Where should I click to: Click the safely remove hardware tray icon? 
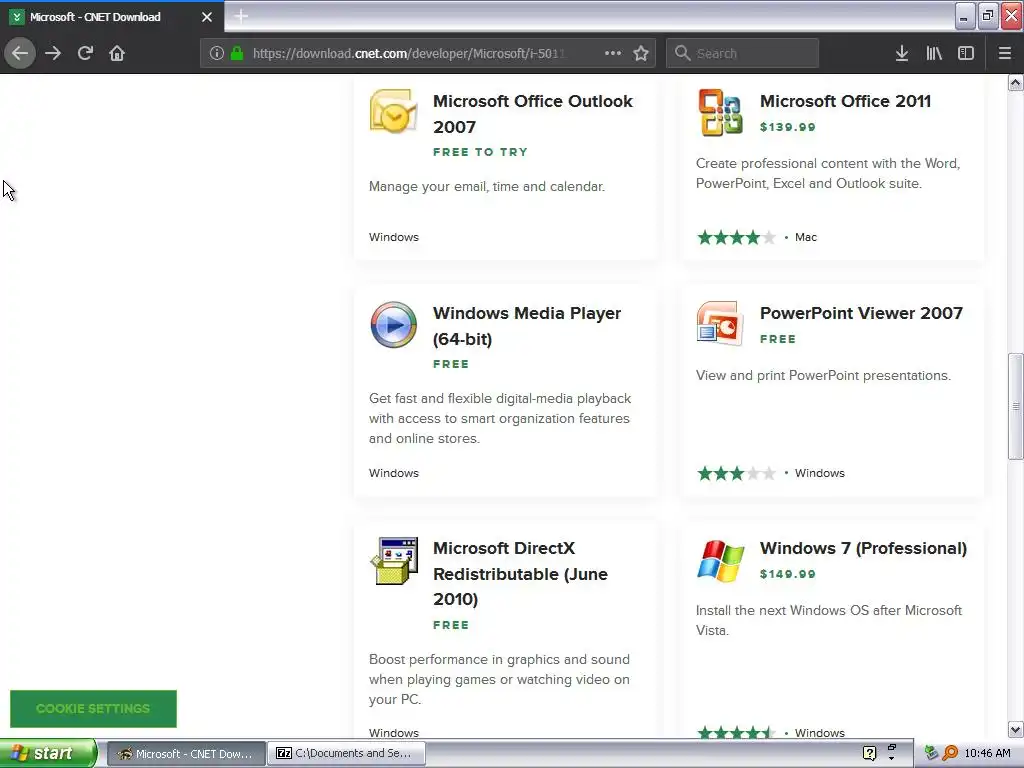coord(931,753)
